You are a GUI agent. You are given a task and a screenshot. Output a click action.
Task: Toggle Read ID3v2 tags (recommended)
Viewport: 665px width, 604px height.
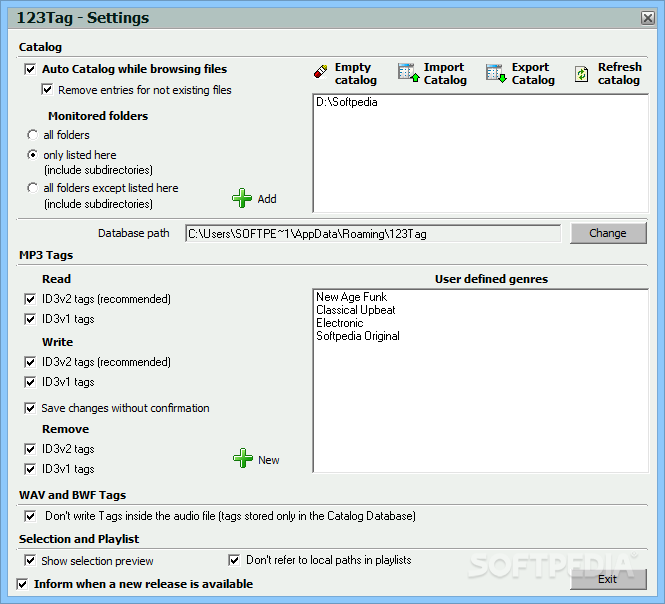(x=30, y=299)
